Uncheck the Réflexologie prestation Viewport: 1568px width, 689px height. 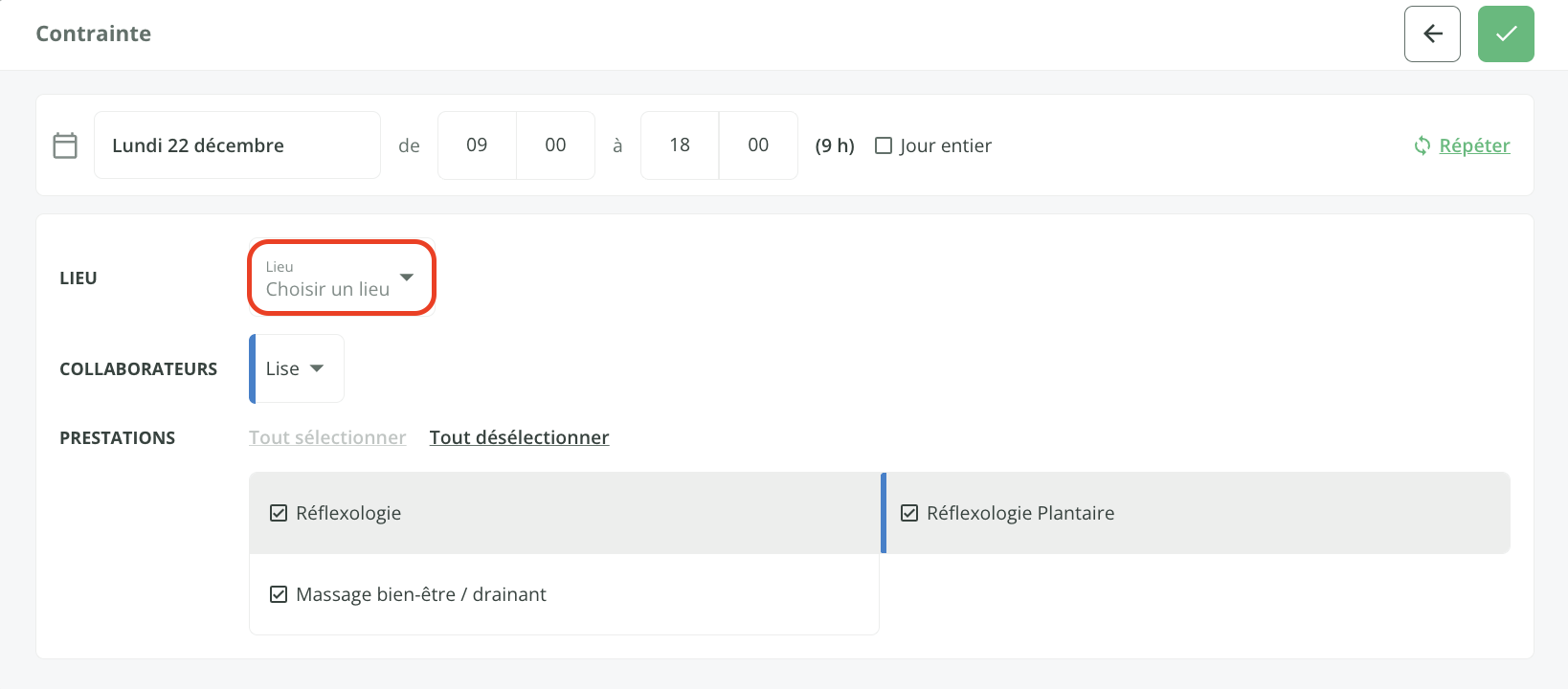point(279,513)
